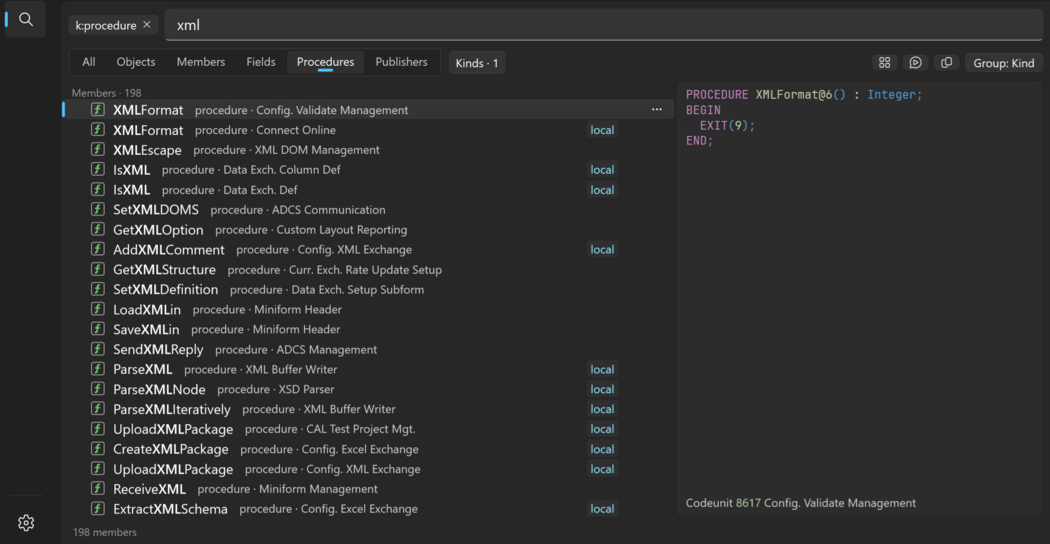Select IsXML in Data Exch. Column Def

370,170
